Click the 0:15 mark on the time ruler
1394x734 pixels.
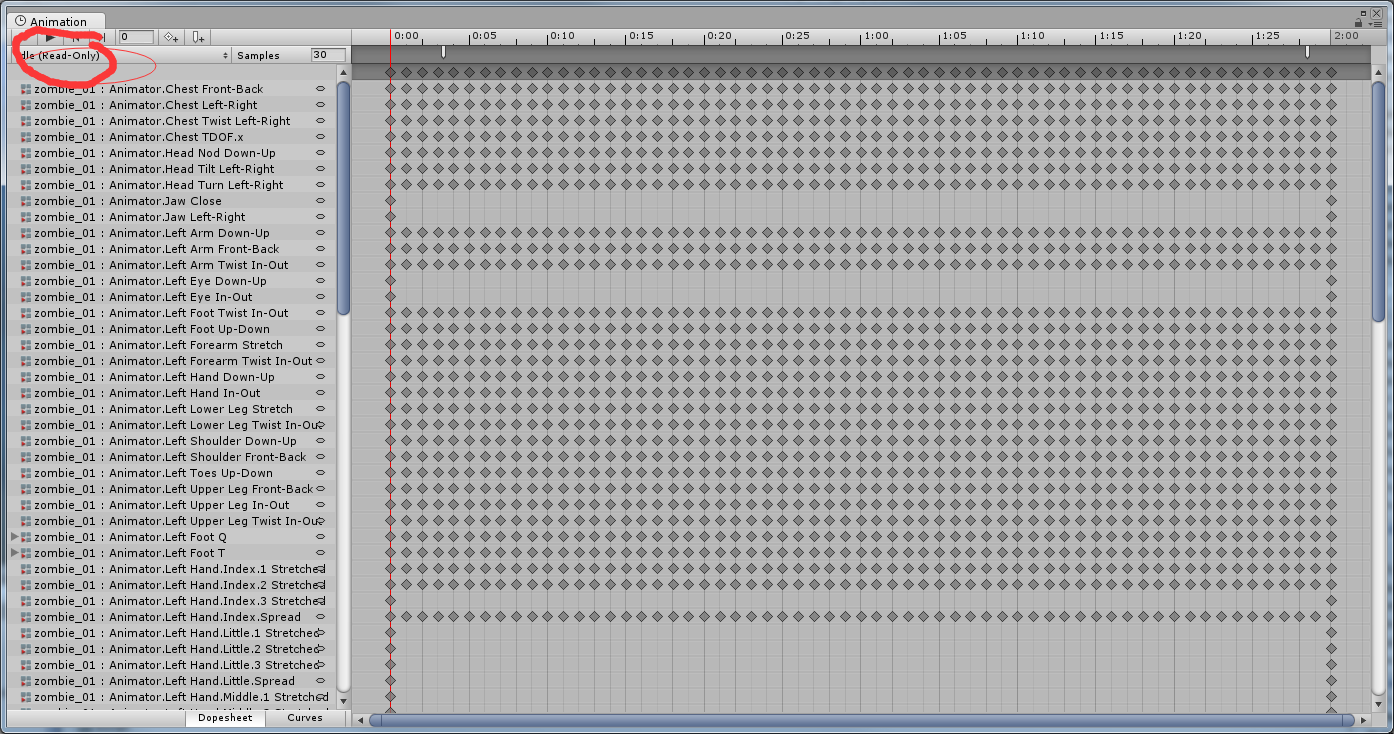point(641,36)
